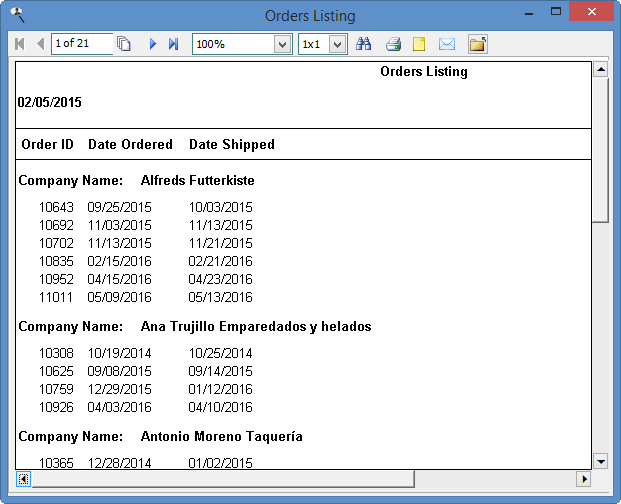Click the export folder icon in toolbar
This screenshot has width=621, height=504.
click(477, 44)
